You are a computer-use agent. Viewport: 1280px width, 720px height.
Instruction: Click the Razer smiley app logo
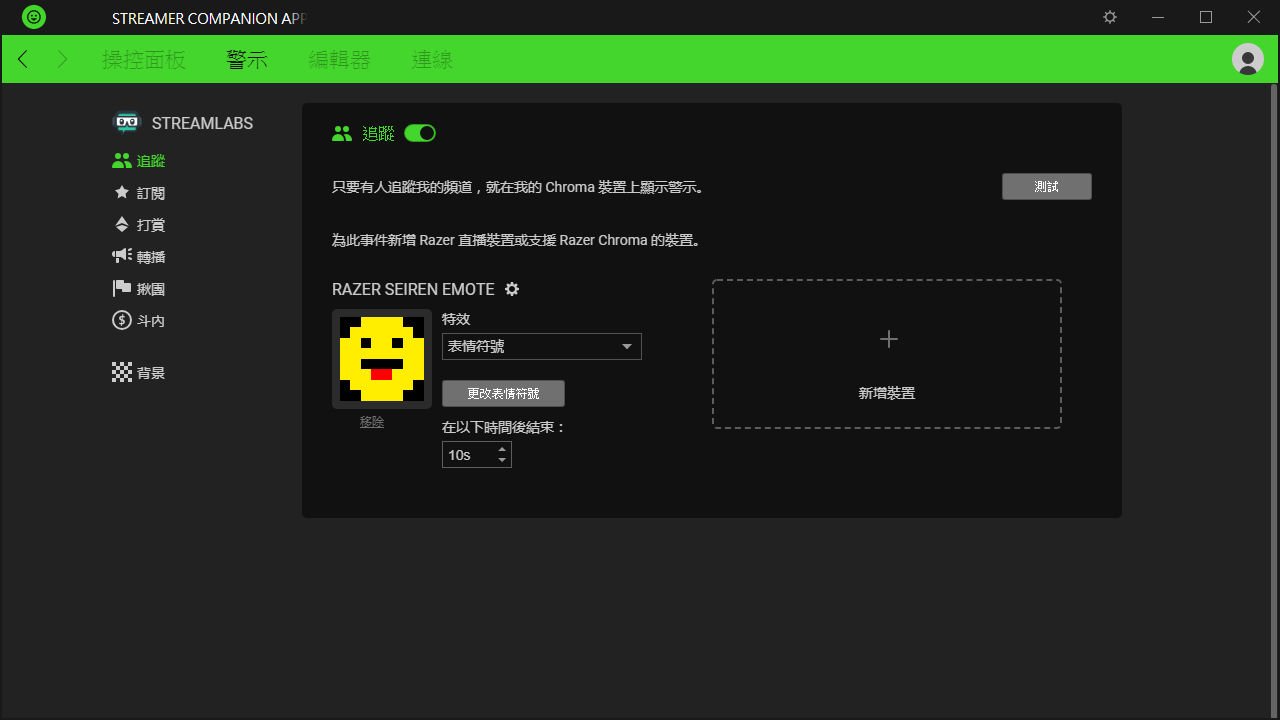[x=34, y=17]
